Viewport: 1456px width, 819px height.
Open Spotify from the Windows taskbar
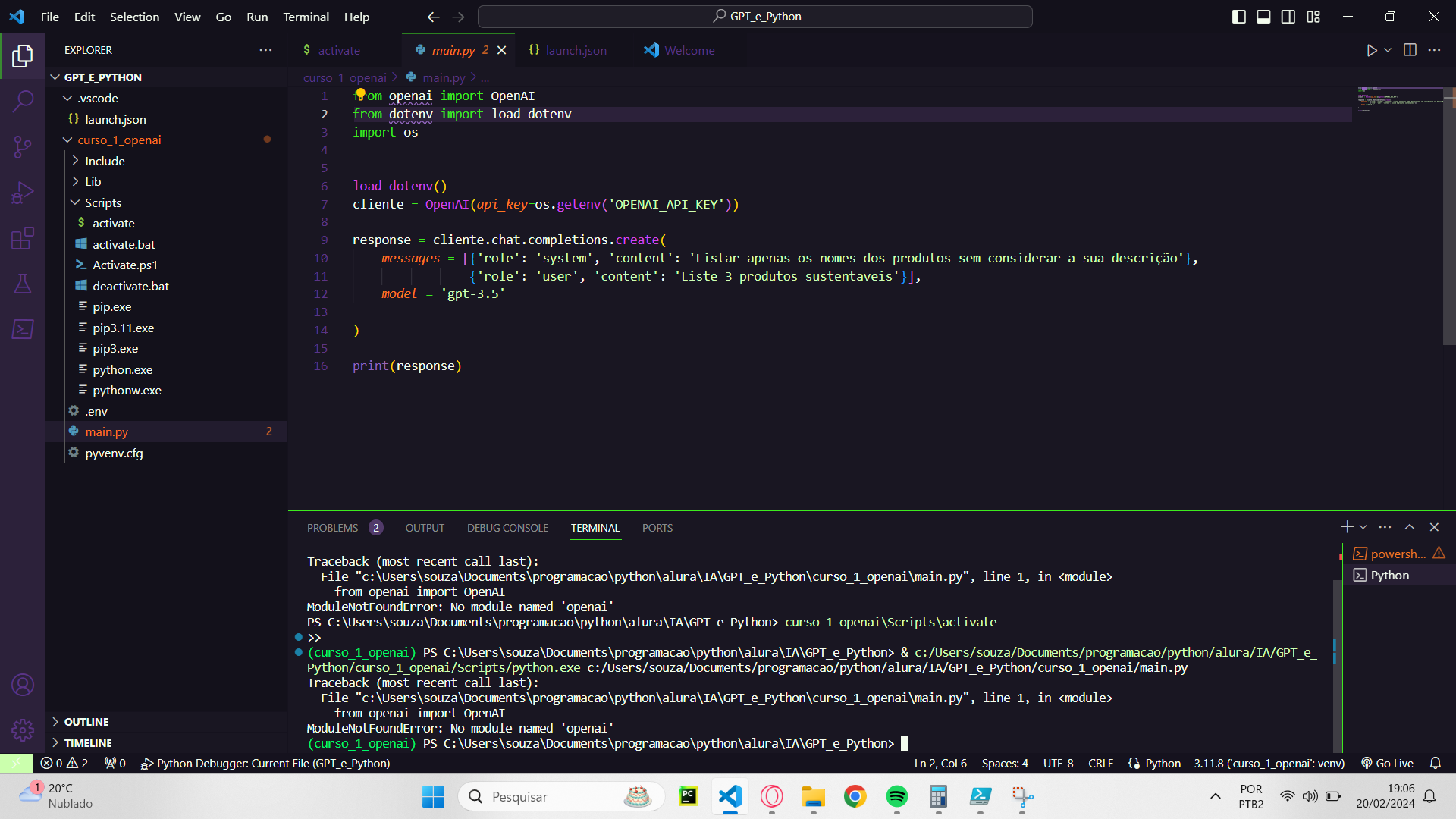coord(896,796)
